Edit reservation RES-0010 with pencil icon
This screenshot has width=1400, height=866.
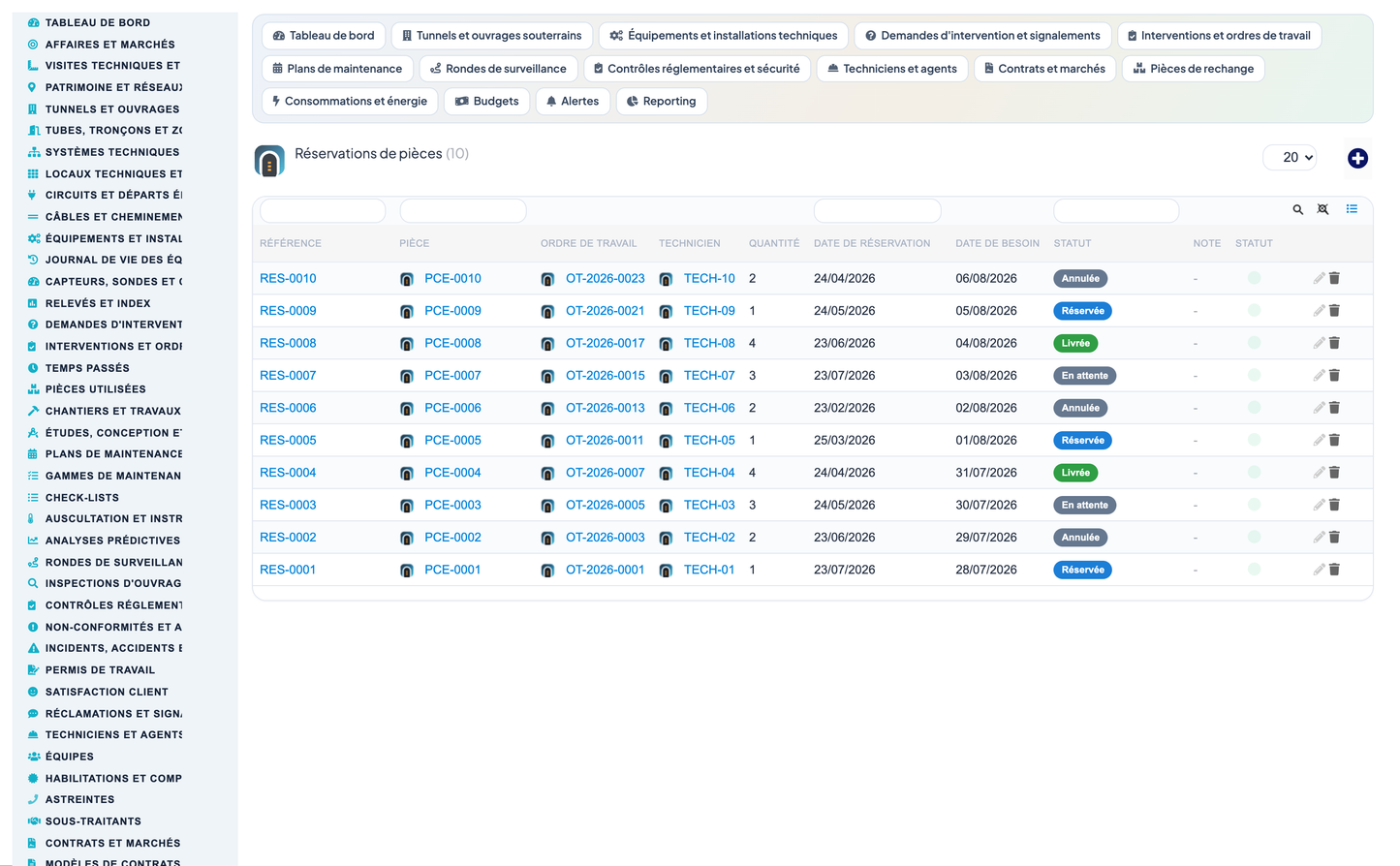tap(1319, 278)
